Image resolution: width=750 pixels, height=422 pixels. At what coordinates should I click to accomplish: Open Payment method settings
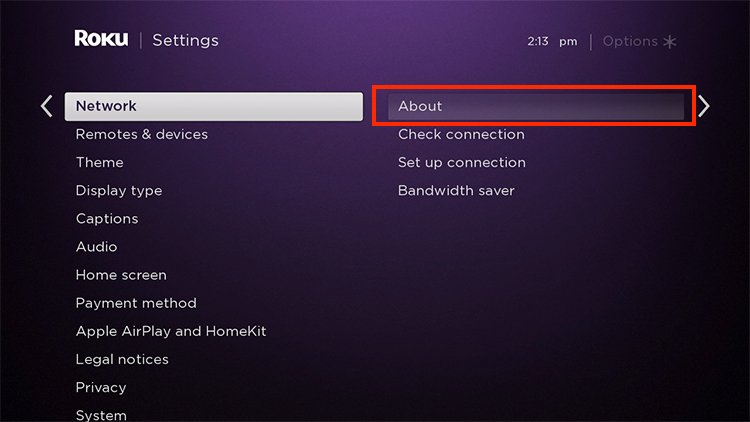[136, 303]
